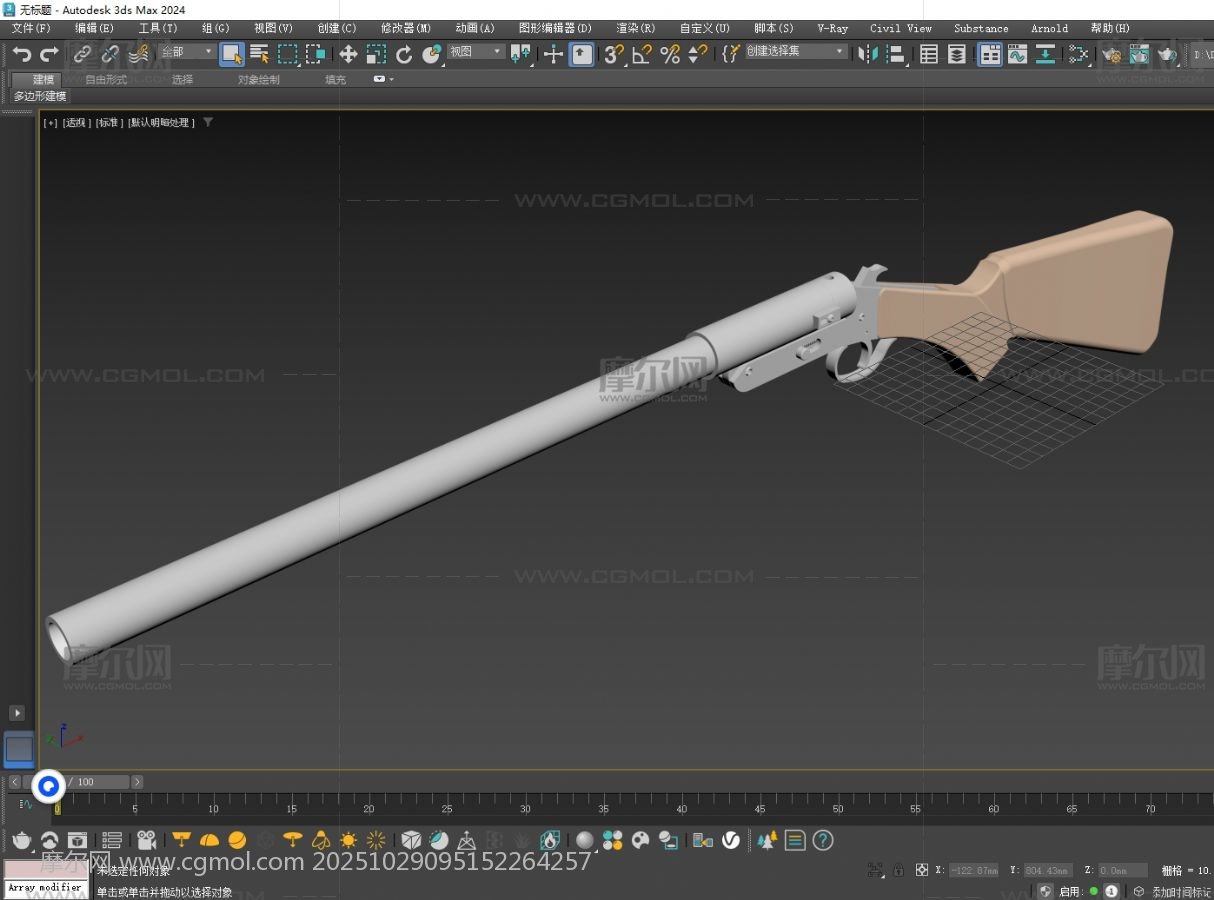This screenshot has height=900, width=1214.
Task: Open the 全部 selection filter dropdown
Action: (x=188, y=52)
